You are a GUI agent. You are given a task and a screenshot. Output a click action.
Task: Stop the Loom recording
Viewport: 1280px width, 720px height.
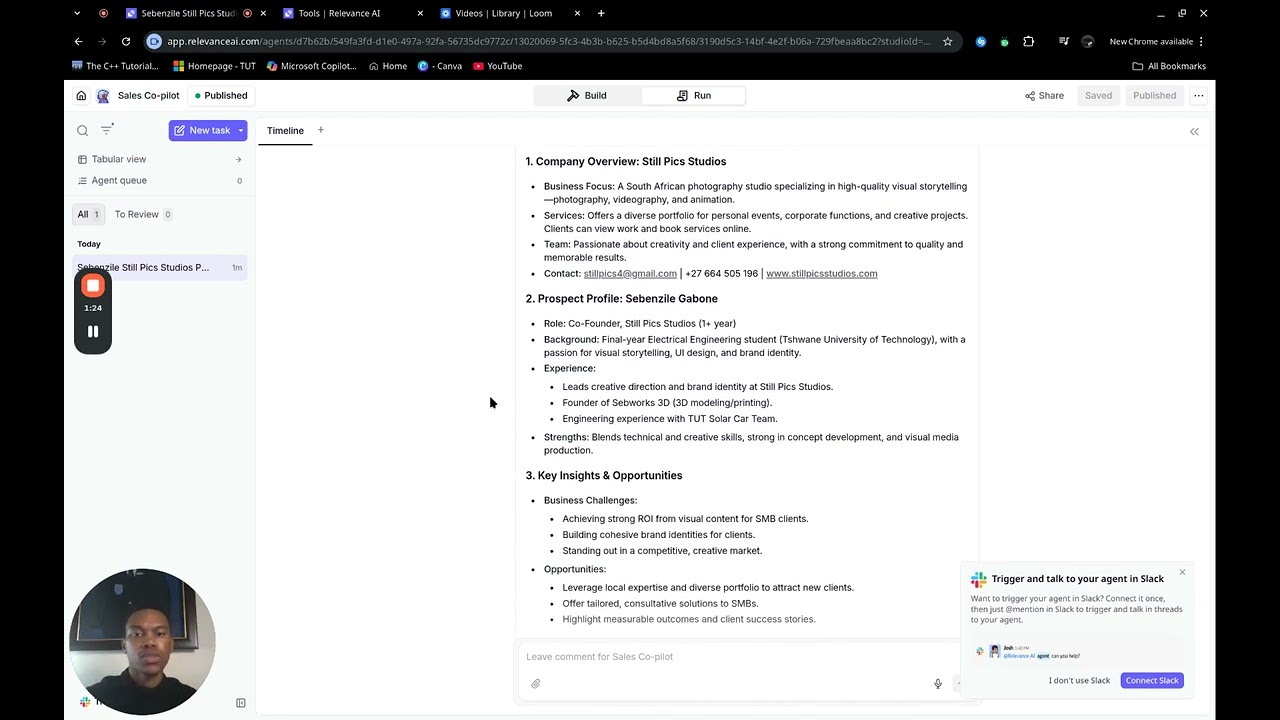pyautogui.click(x=93, y=286)
